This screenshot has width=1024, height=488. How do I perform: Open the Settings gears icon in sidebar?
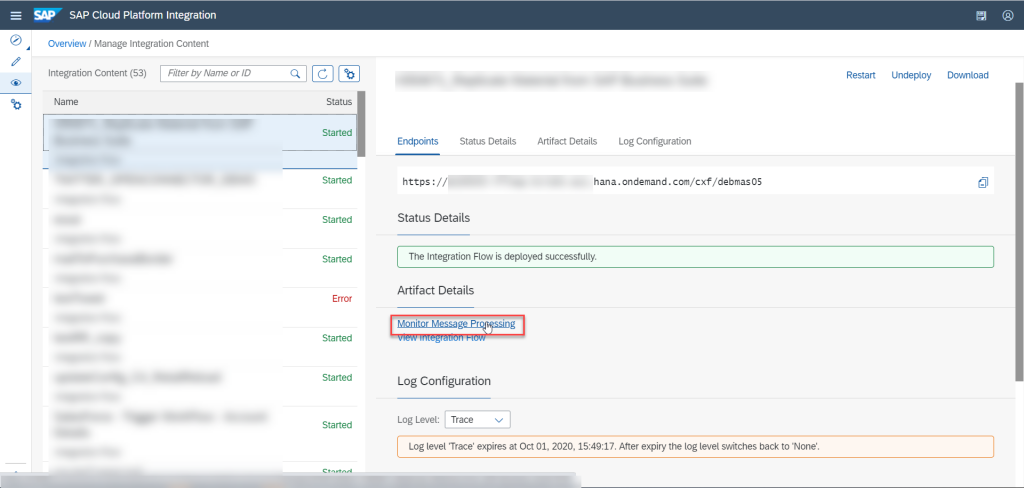(16, 105)
